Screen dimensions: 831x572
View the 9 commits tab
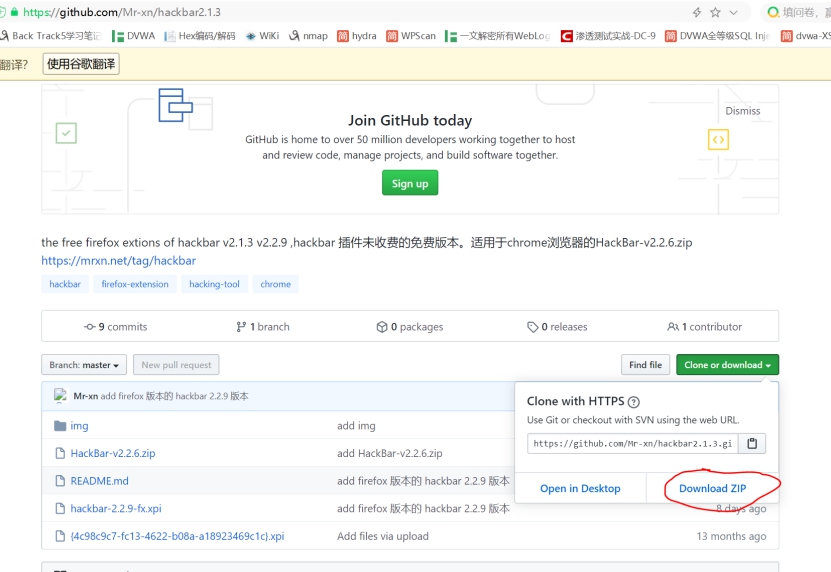click(116, 327)
